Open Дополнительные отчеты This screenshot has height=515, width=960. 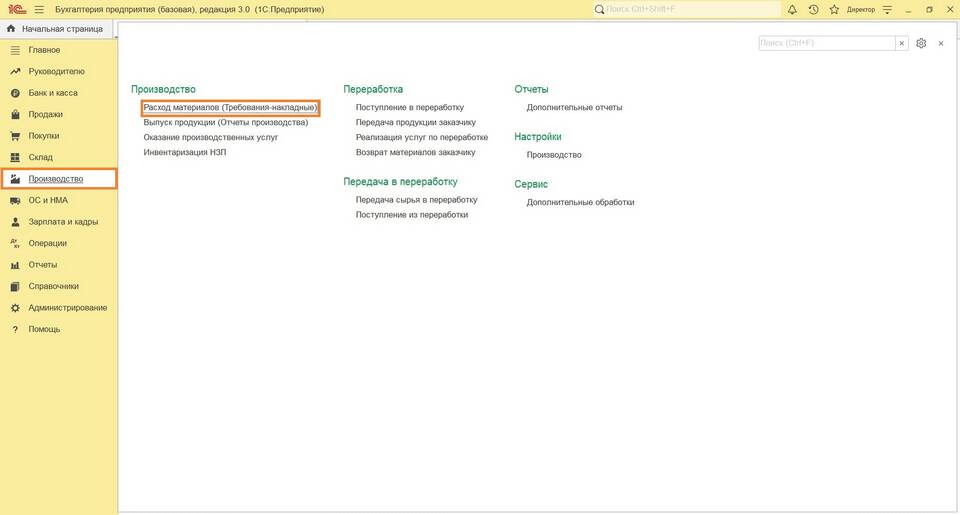tap(574, 107)
